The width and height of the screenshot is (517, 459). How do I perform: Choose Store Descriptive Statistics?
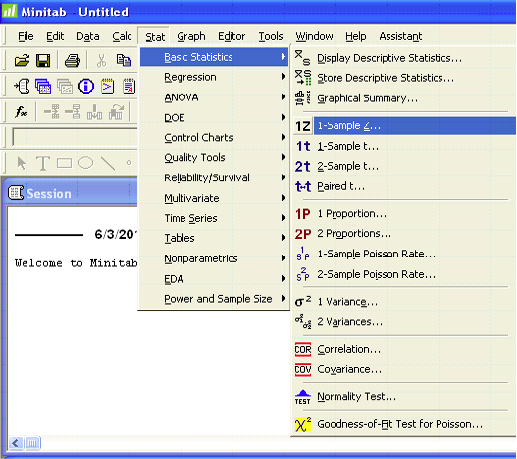404,78
